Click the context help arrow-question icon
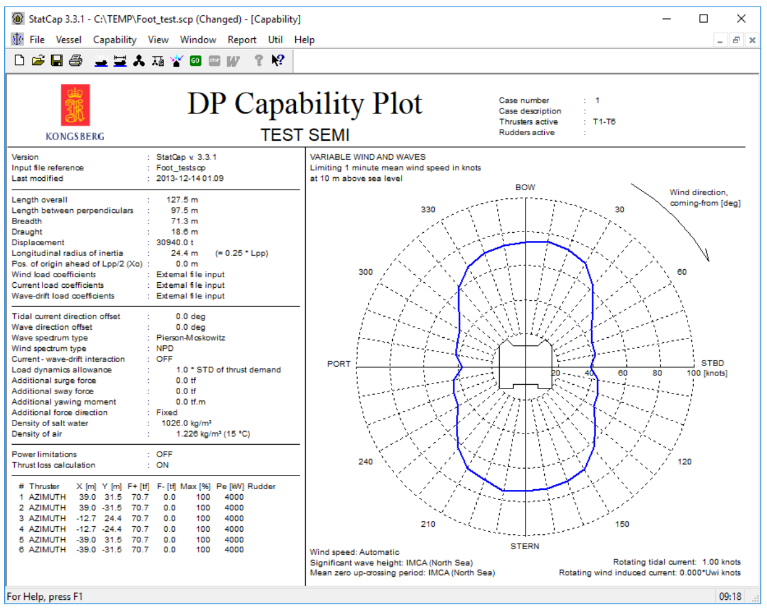Image resolution: width=767 pixels, height=608 pixels. pos(277,61)
